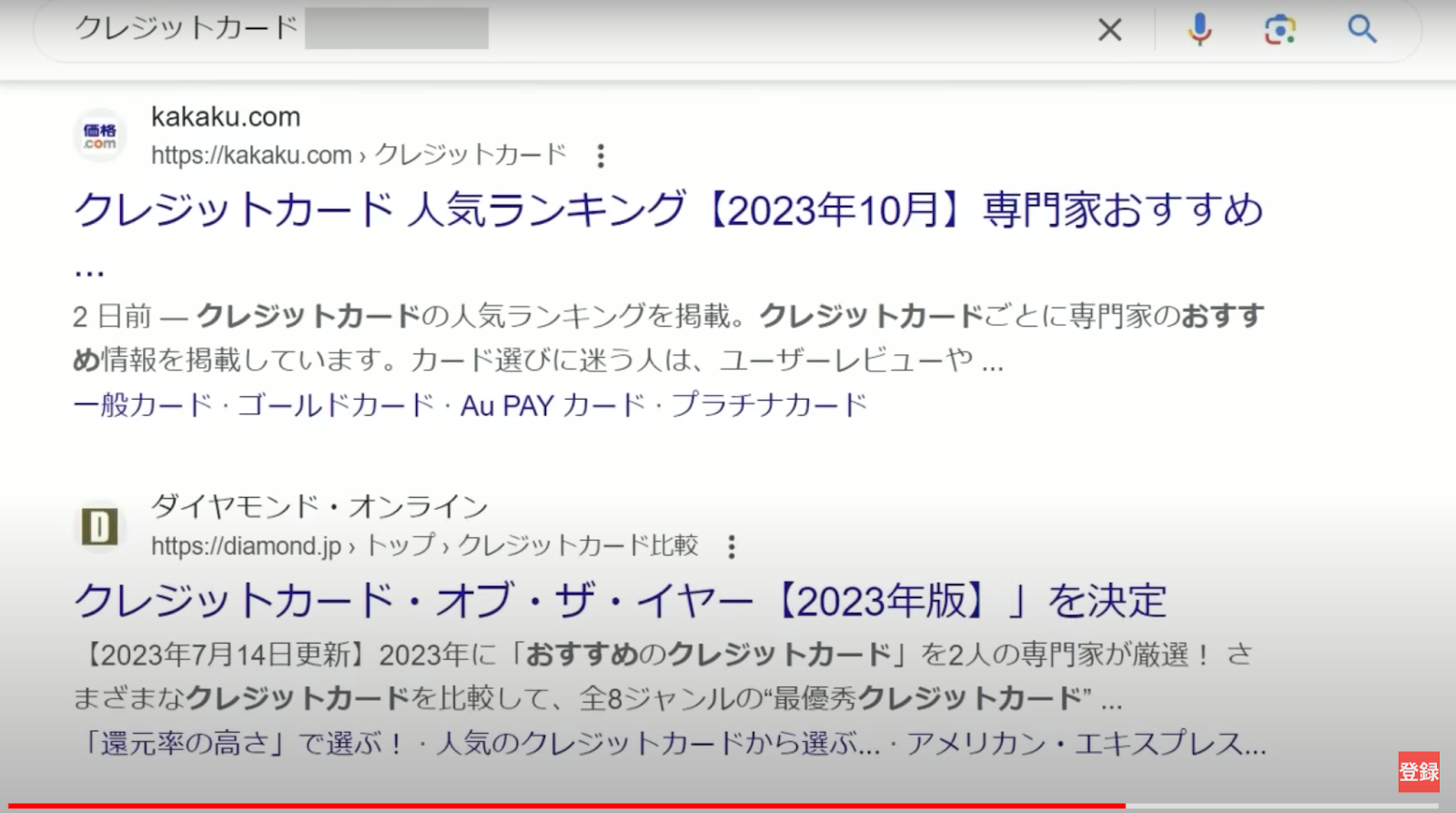Start voice search with the microphone icon

1200,30
